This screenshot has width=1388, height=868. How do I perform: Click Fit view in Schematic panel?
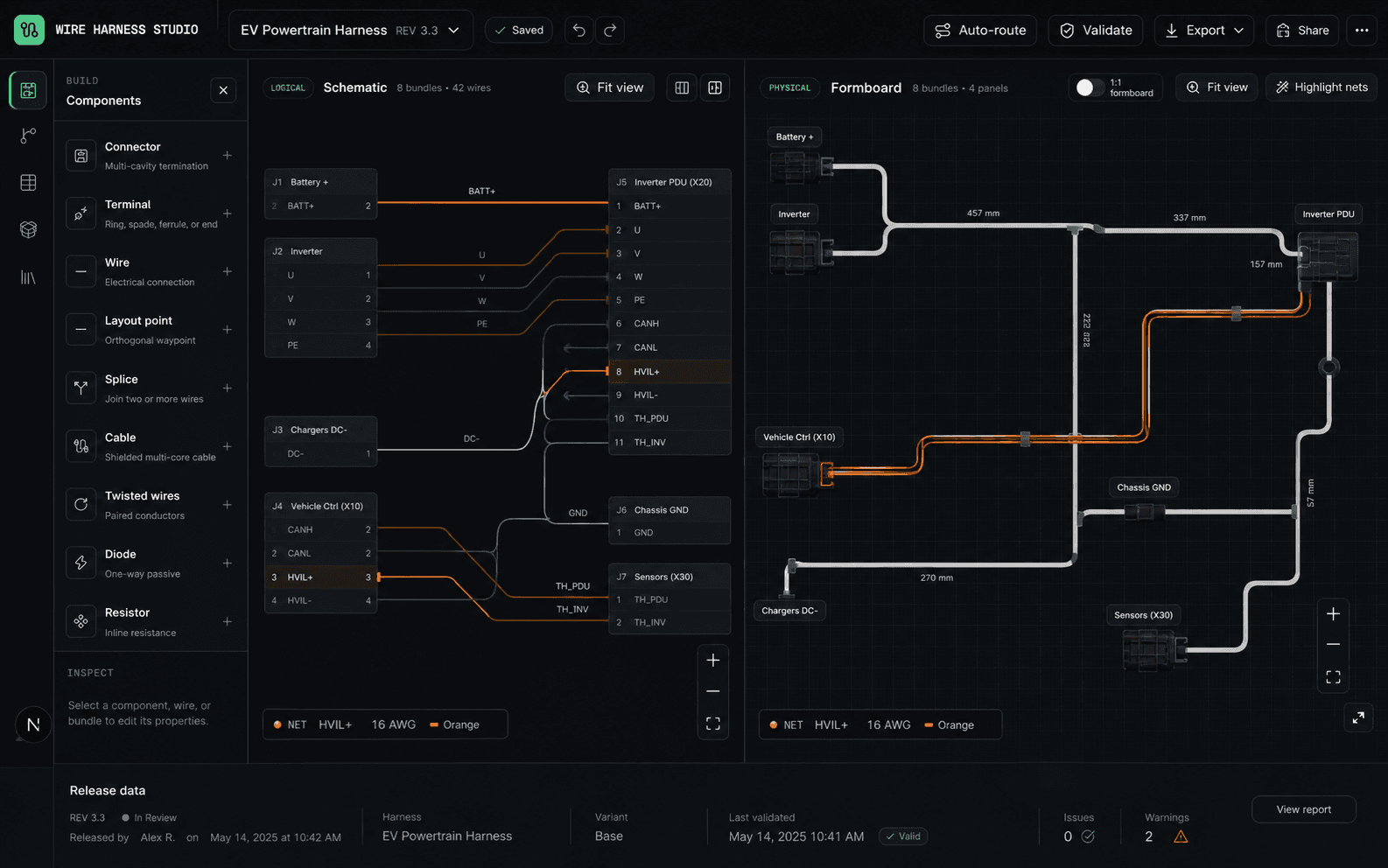609,87
